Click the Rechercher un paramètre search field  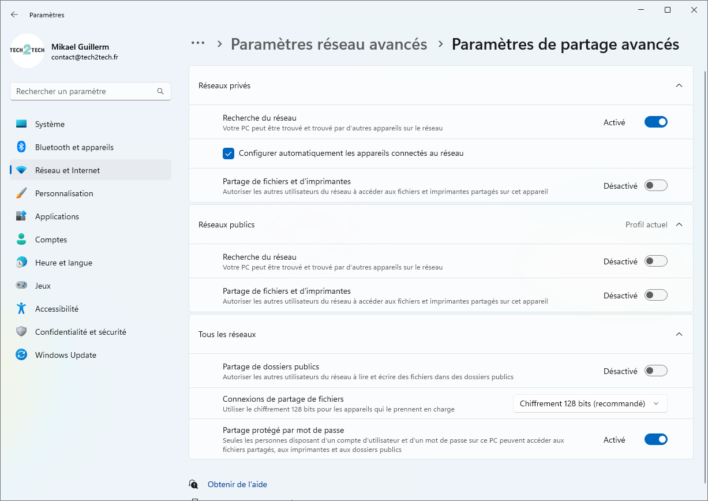(x=88, y=91)
